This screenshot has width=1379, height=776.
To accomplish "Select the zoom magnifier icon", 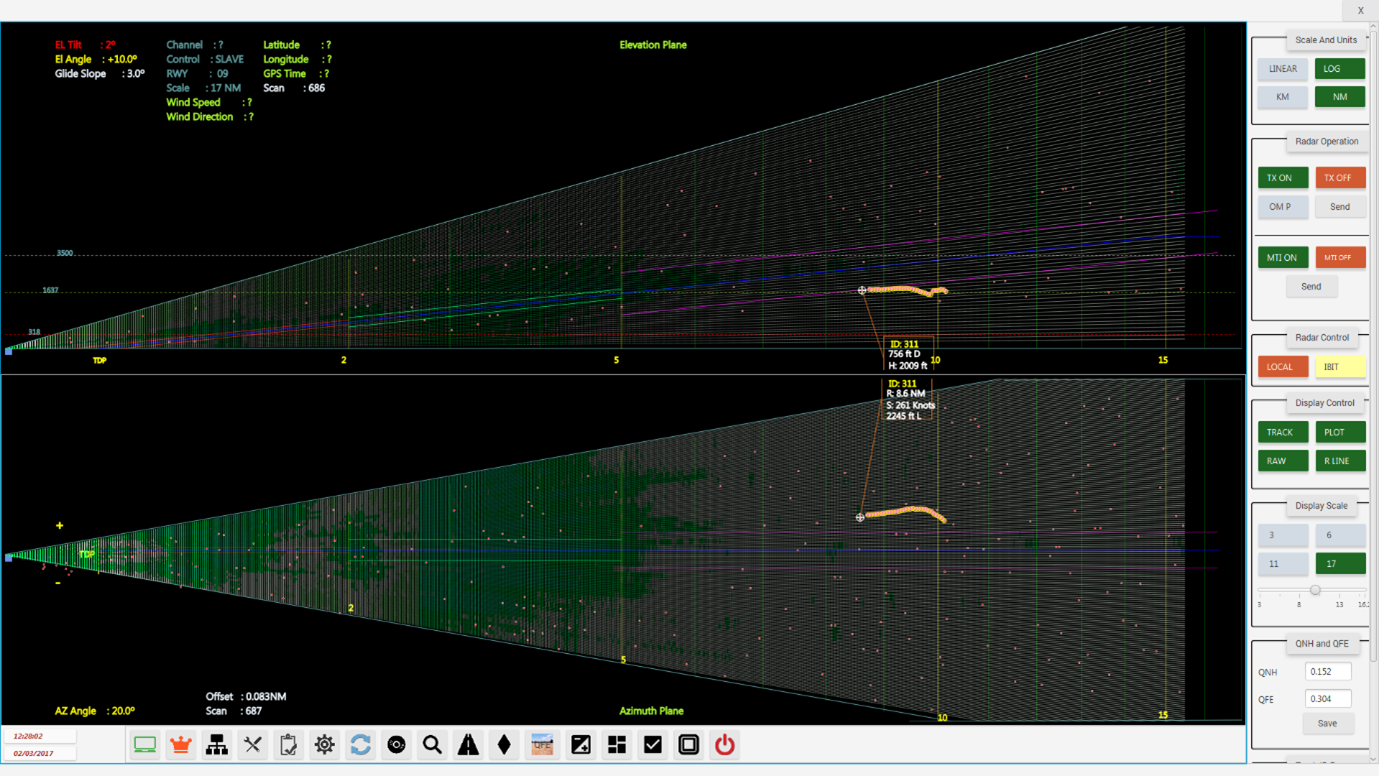I will pos(432,745).
